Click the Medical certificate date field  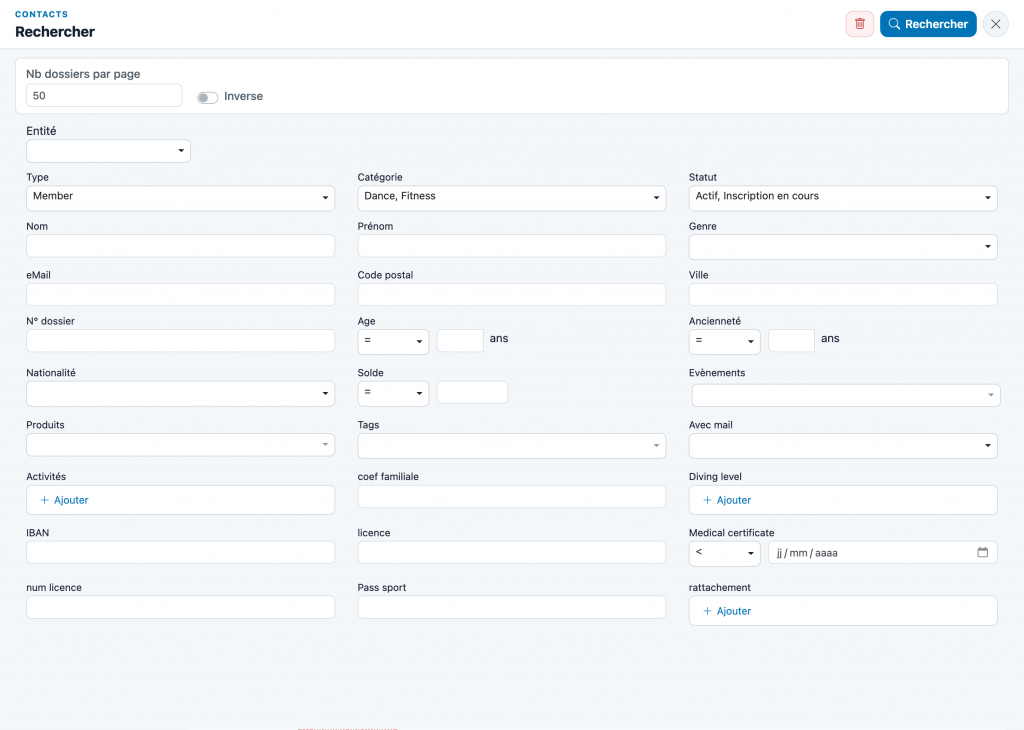tap(882, 552)
